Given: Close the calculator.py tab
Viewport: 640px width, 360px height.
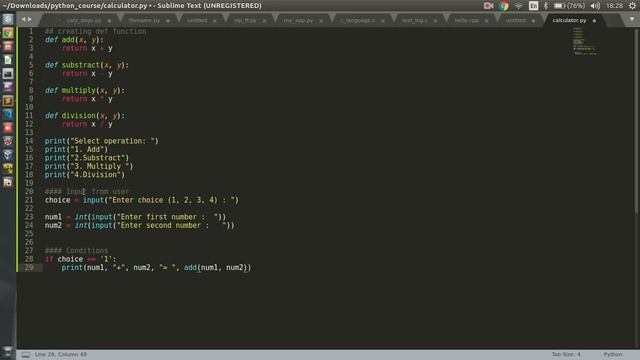Looking at the screenshot, I should [594, 20].
